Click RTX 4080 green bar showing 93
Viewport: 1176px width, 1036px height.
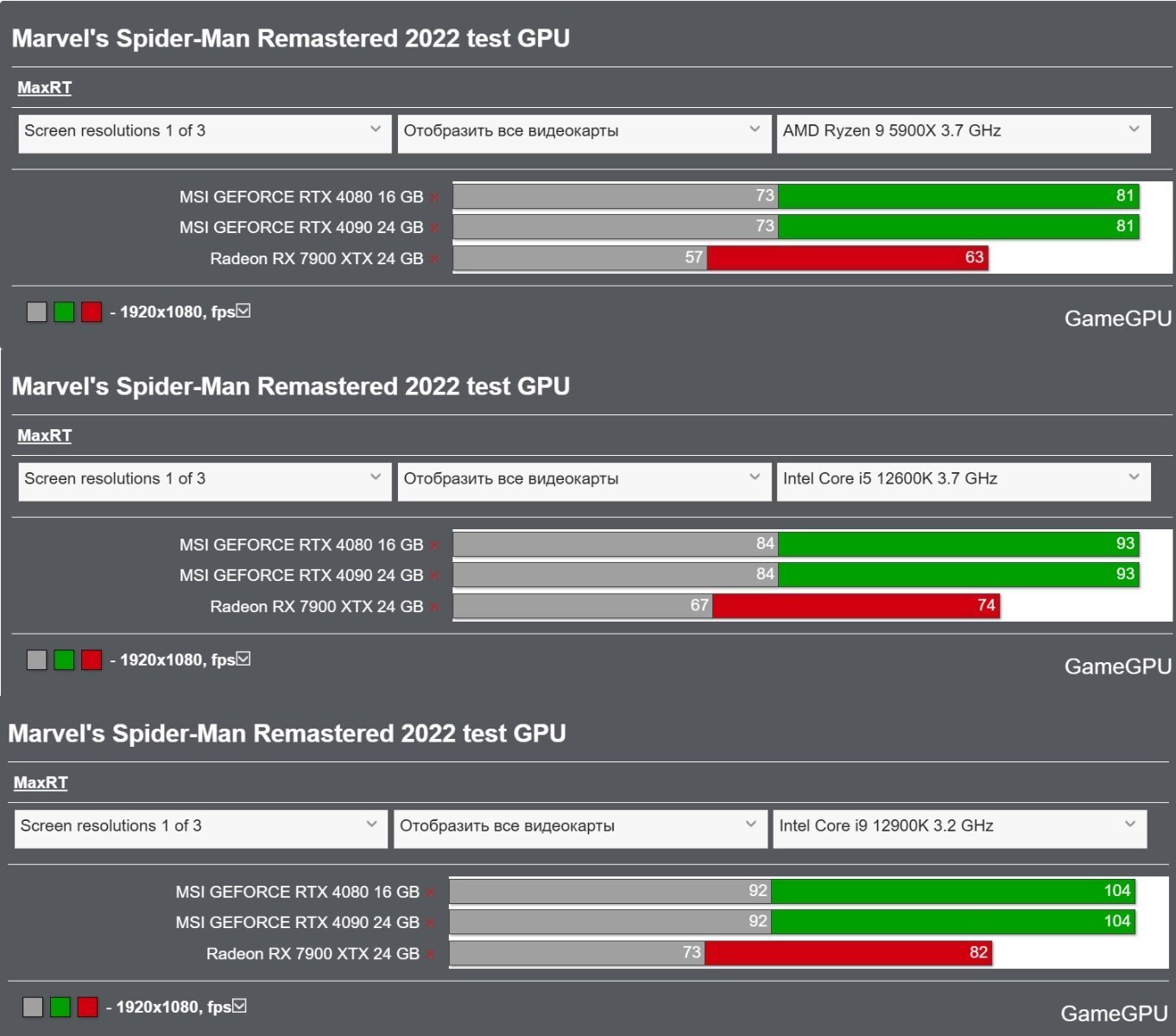point(958,544)
